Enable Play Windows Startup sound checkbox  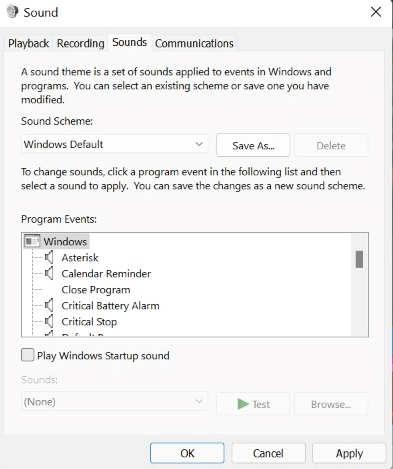point(27,355)
